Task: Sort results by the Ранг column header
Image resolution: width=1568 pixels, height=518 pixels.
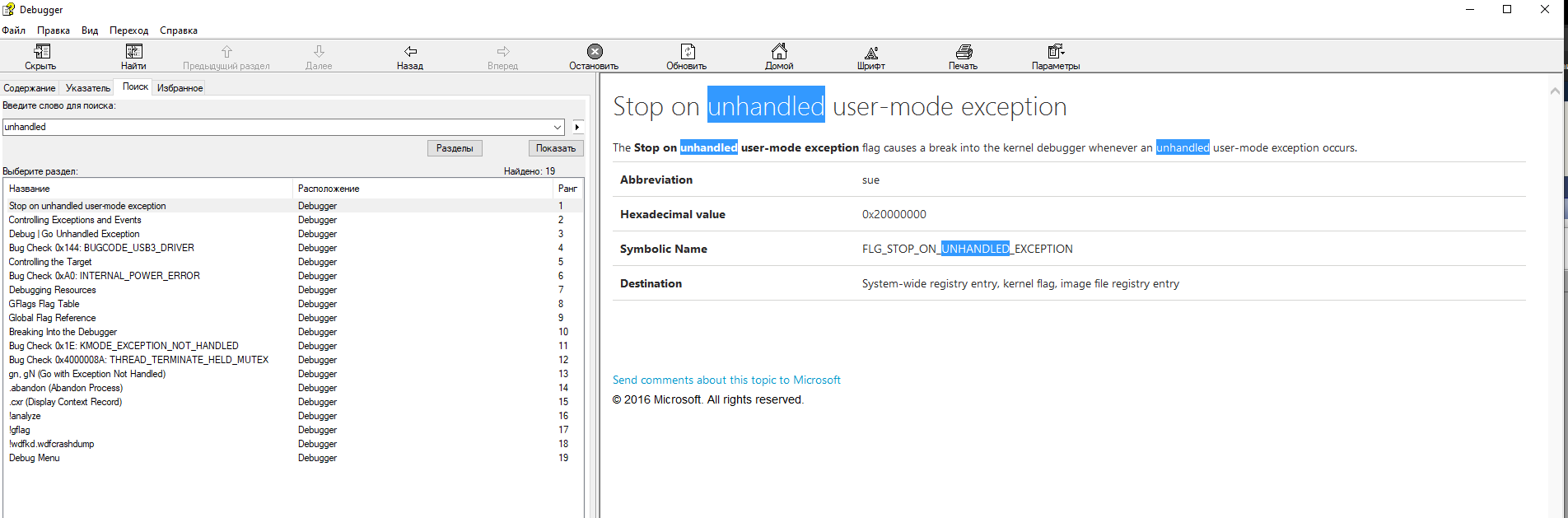Action: click(x=567, y=189)
